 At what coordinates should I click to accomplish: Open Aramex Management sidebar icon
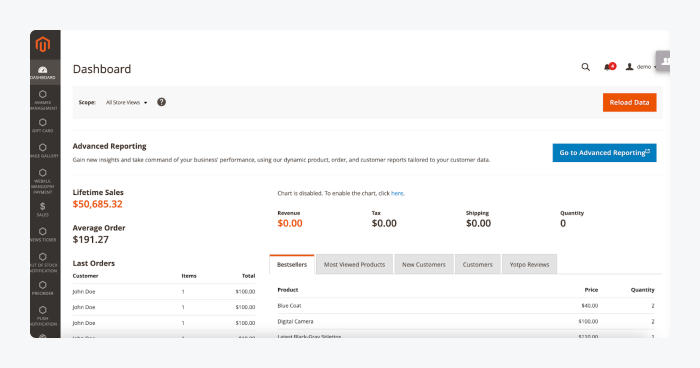[43, 100]
